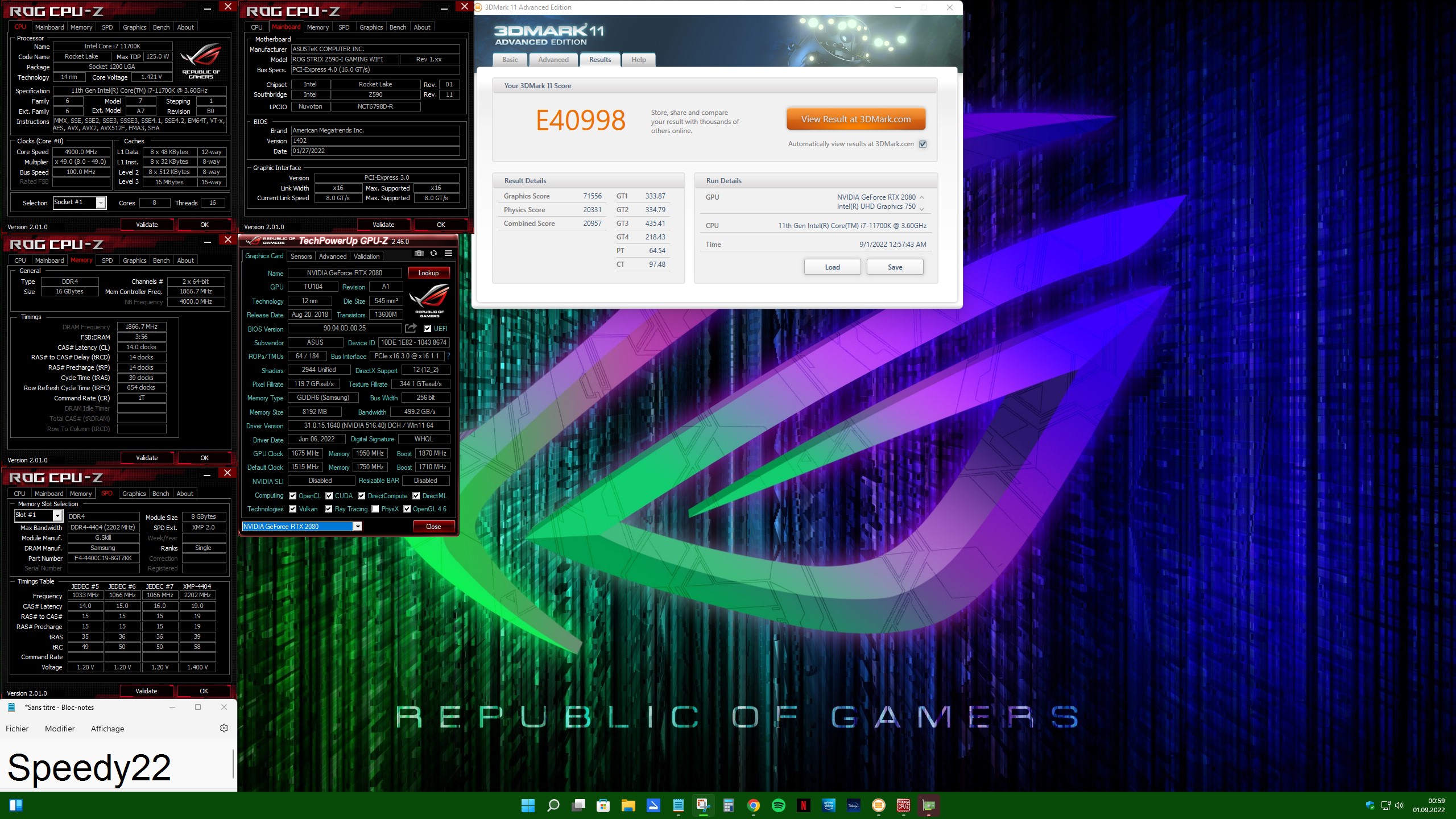Open the Advanced tab in GPU-Z
Image resolution: width=1456 pixels, height=819 pixels.
333,257
